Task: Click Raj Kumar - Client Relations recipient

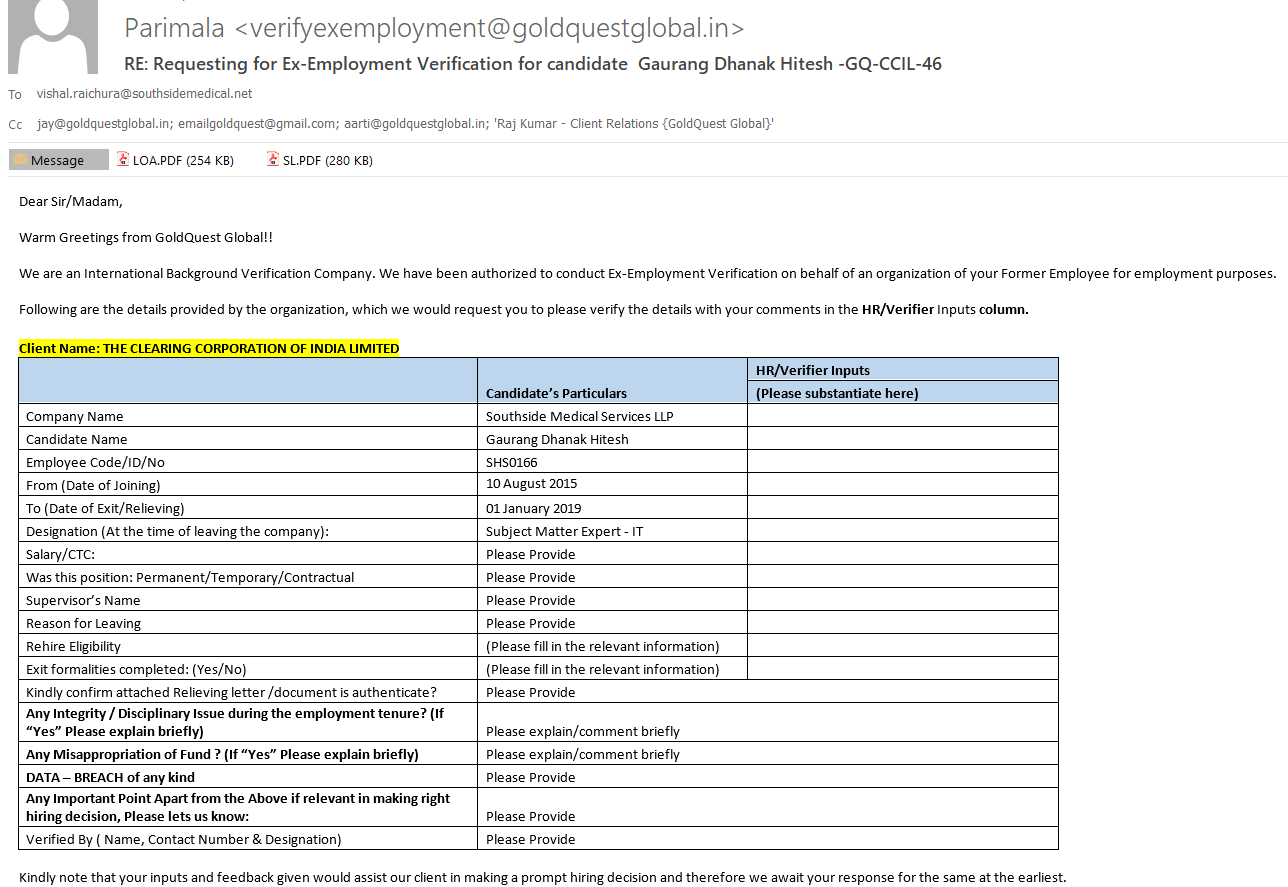Action: [x=634, y=124]
